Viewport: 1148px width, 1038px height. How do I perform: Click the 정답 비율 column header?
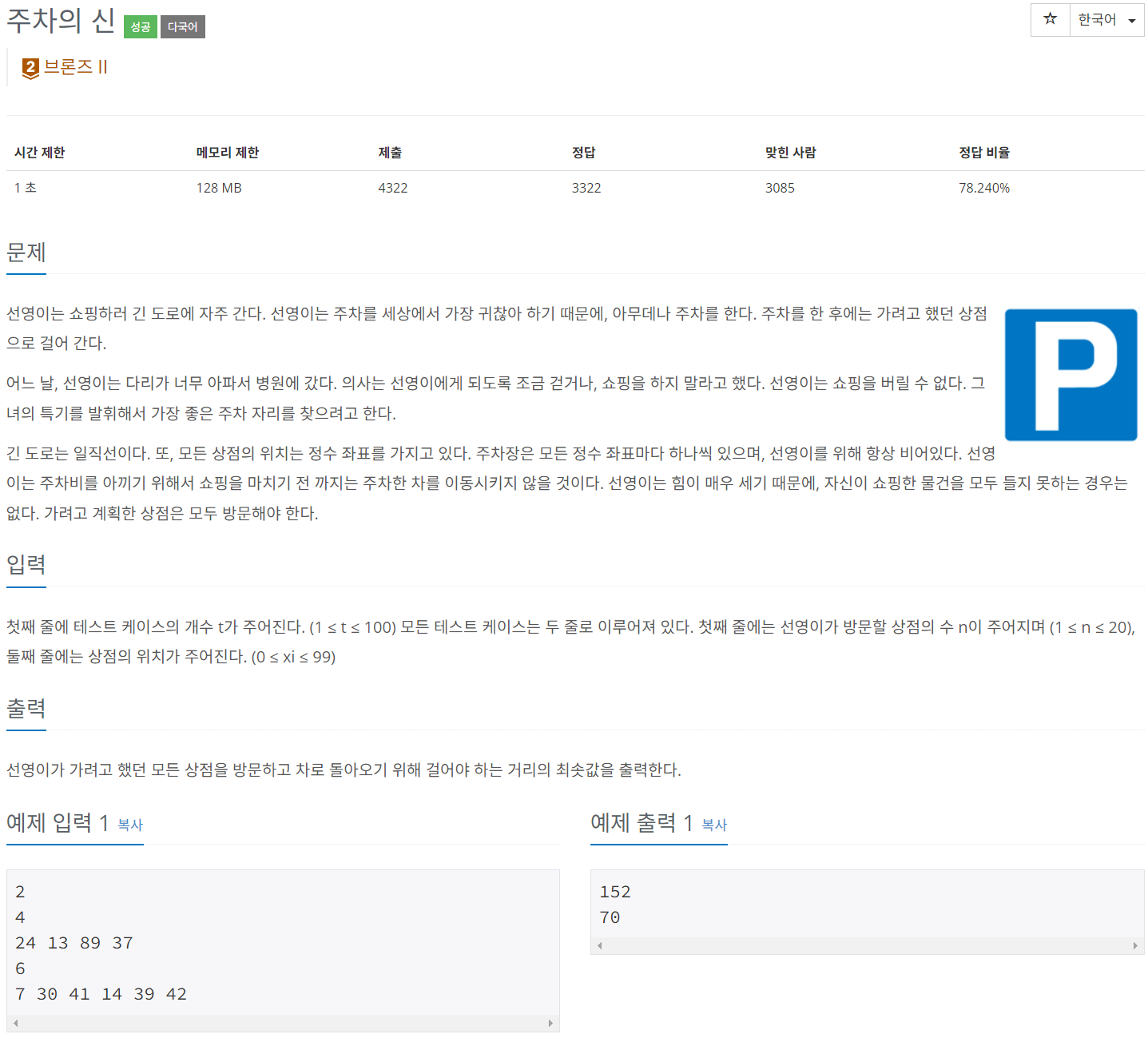(984, 153)
